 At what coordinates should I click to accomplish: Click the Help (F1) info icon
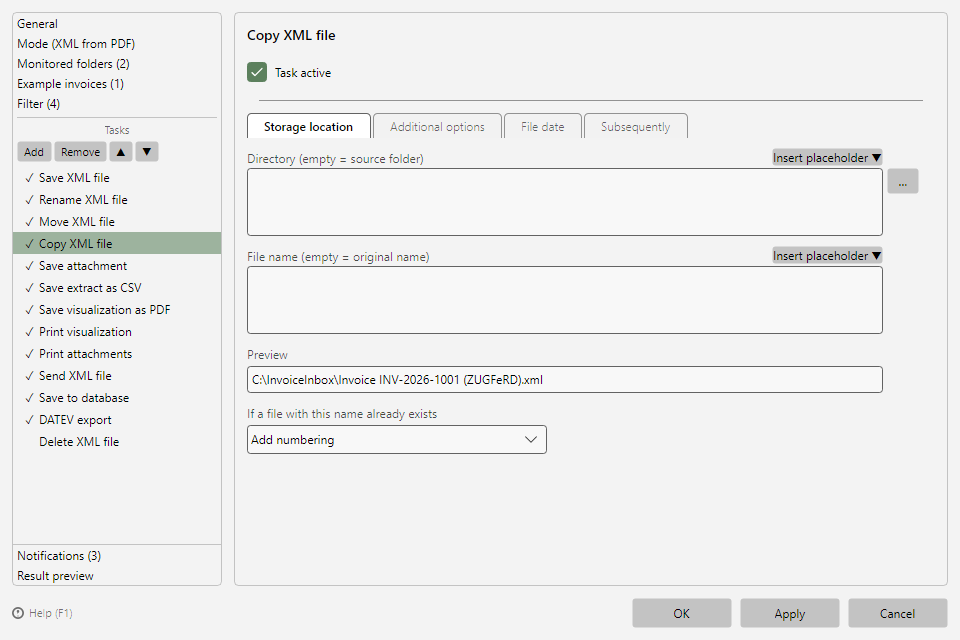pyautogui.click(x=18, y=613)
